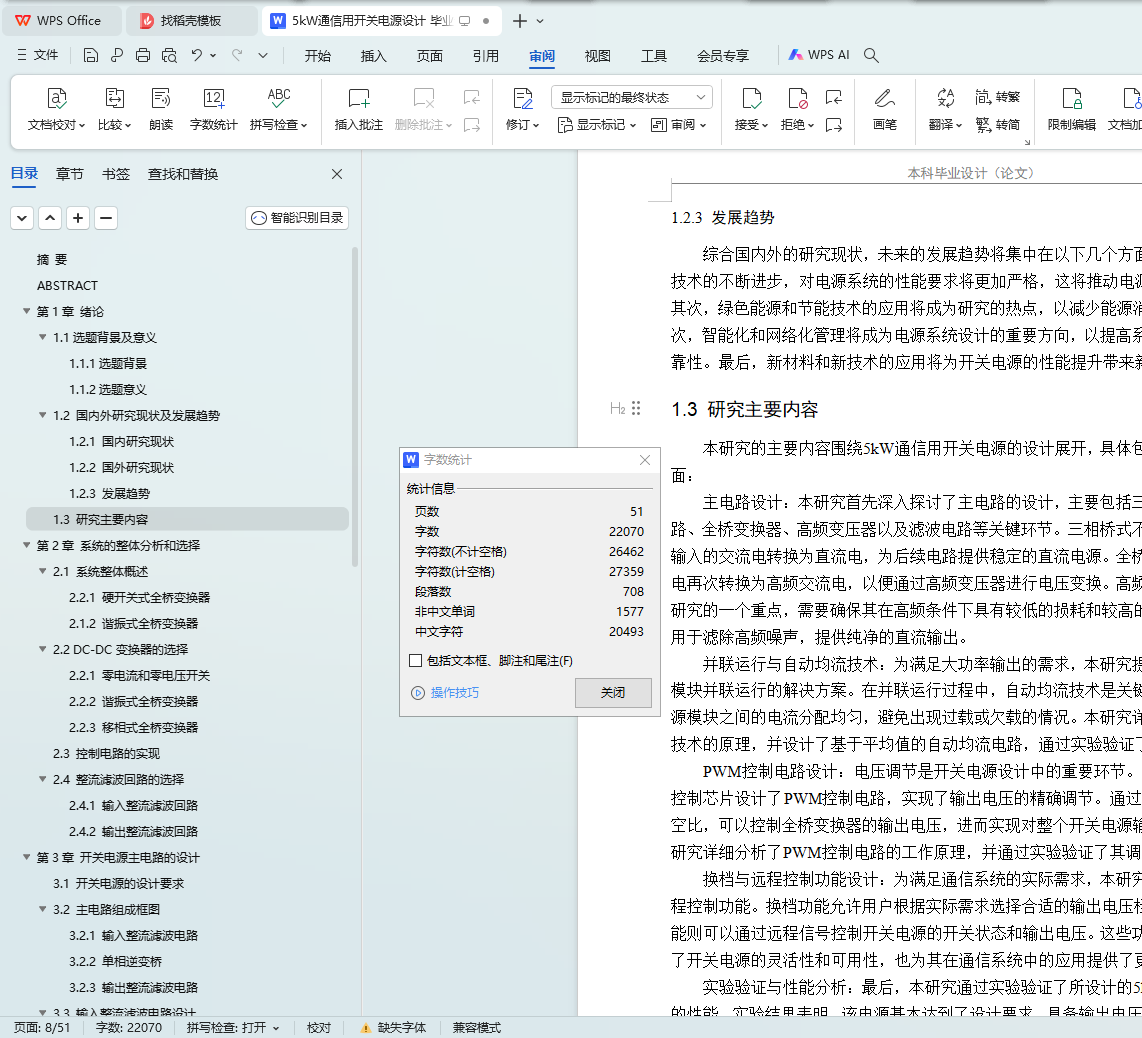Open the 文件 menu
This screenshot has height=1038, width=1142.
click(38, 55)
